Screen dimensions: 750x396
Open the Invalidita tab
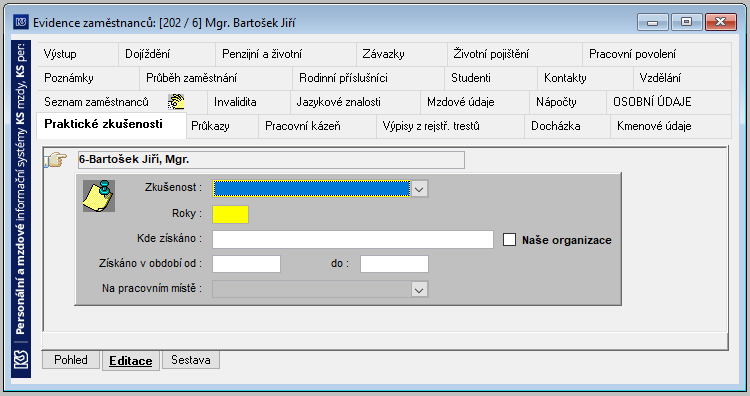(249, 102)
